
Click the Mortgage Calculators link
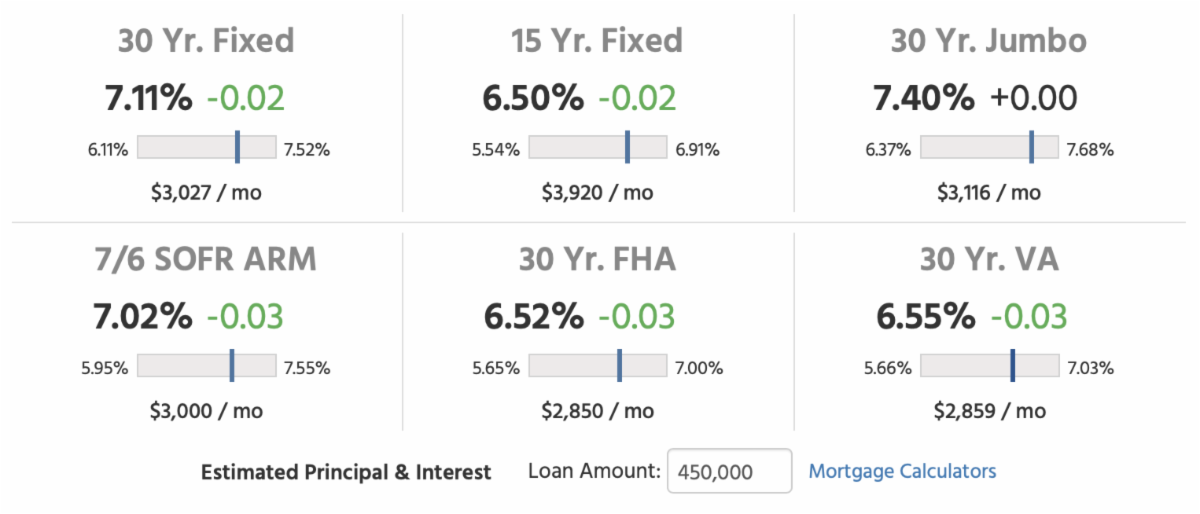(x=902, y=471)
